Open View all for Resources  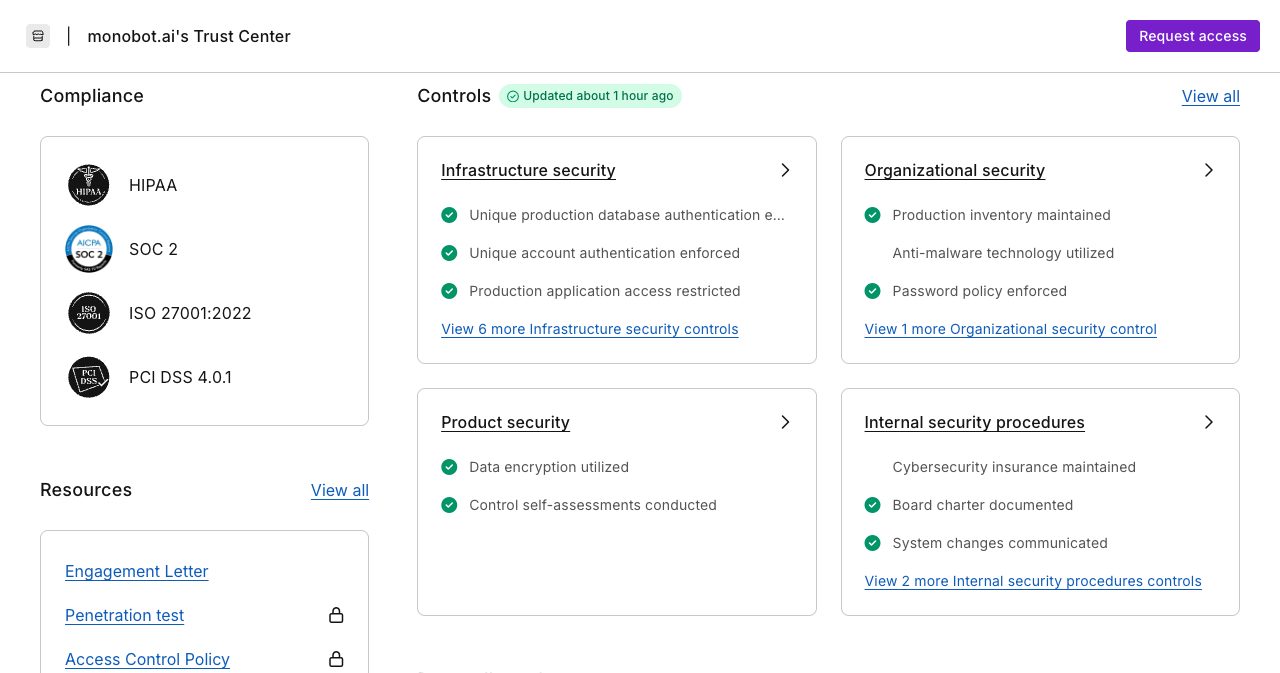[340, 490]
